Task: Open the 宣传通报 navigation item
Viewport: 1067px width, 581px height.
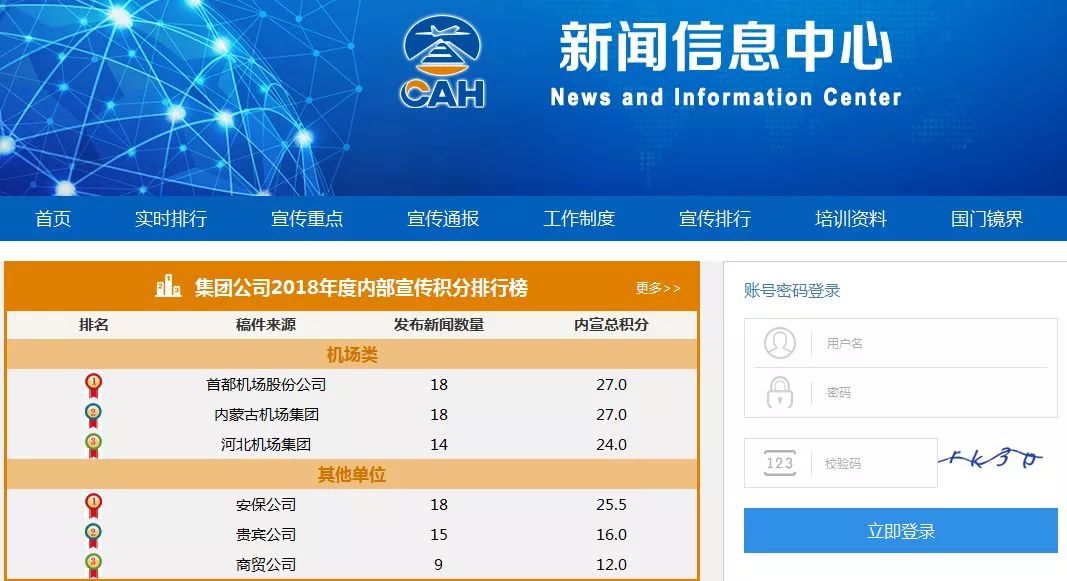Action: (442, 219)
